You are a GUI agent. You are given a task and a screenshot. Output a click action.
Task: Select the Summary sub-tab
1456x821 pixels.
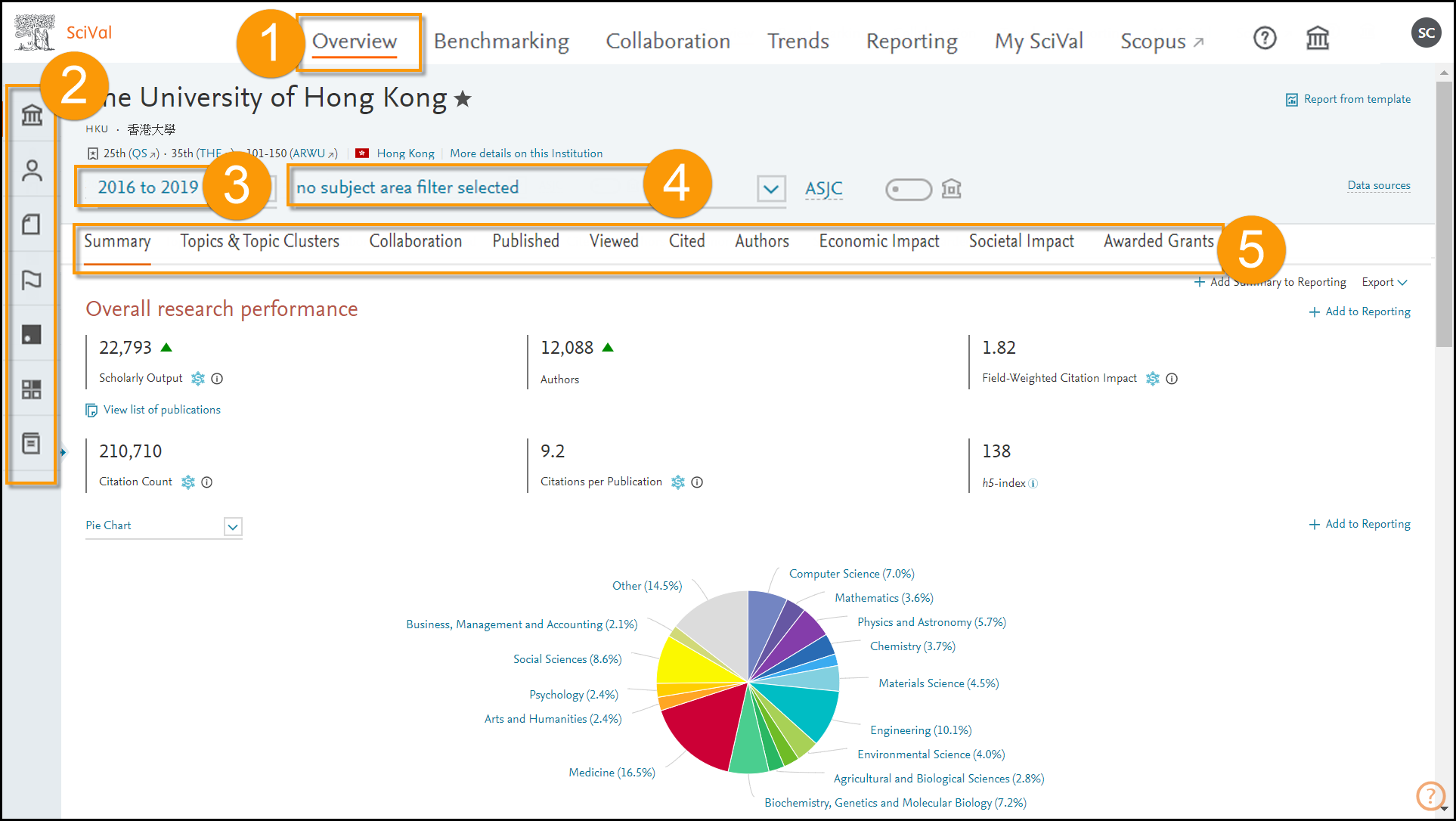tap(117, 242)
